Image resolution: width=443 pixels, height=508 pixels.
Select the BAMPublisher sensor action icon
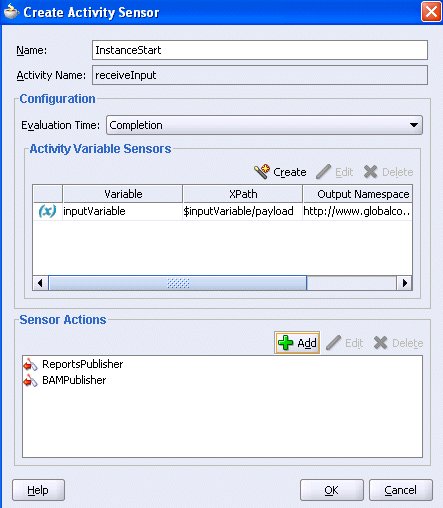30,380
